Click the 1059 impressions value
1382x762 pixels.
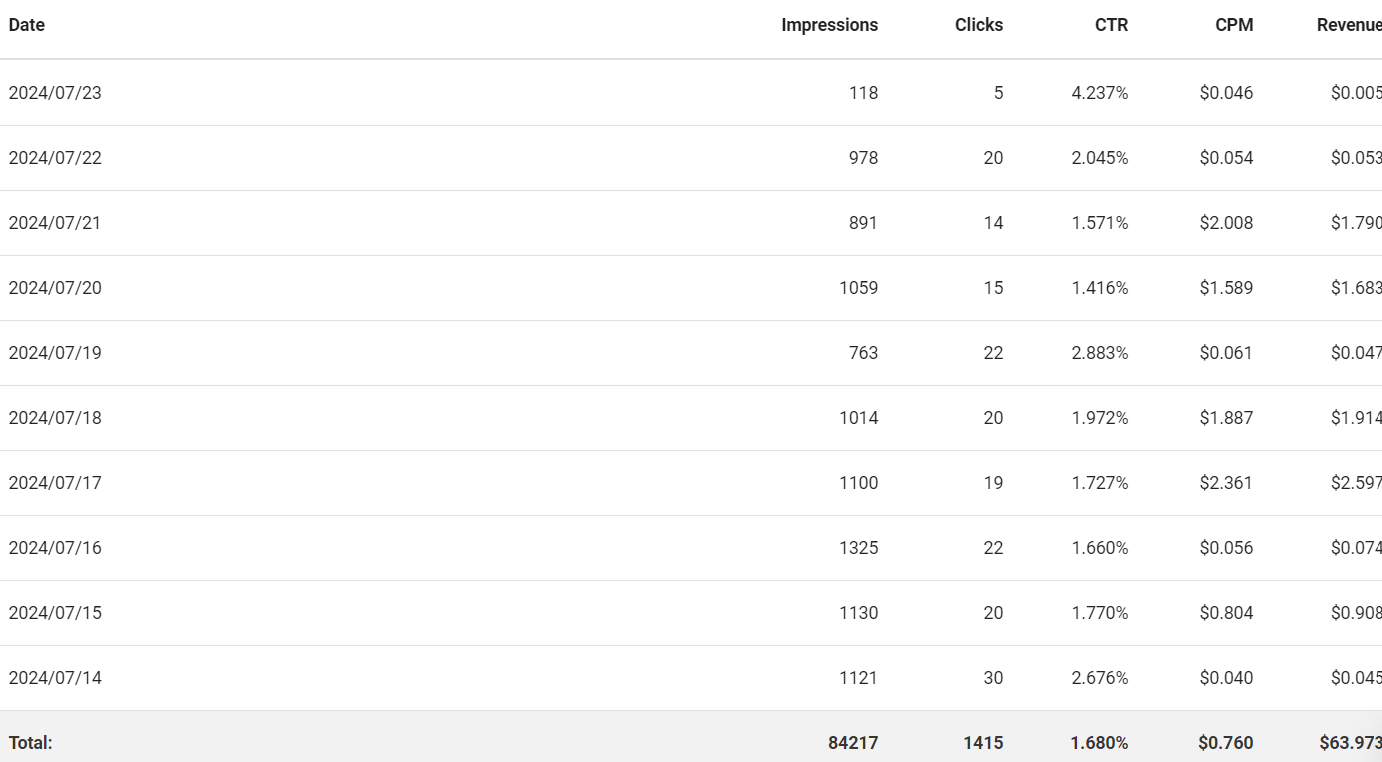(859, 288)
